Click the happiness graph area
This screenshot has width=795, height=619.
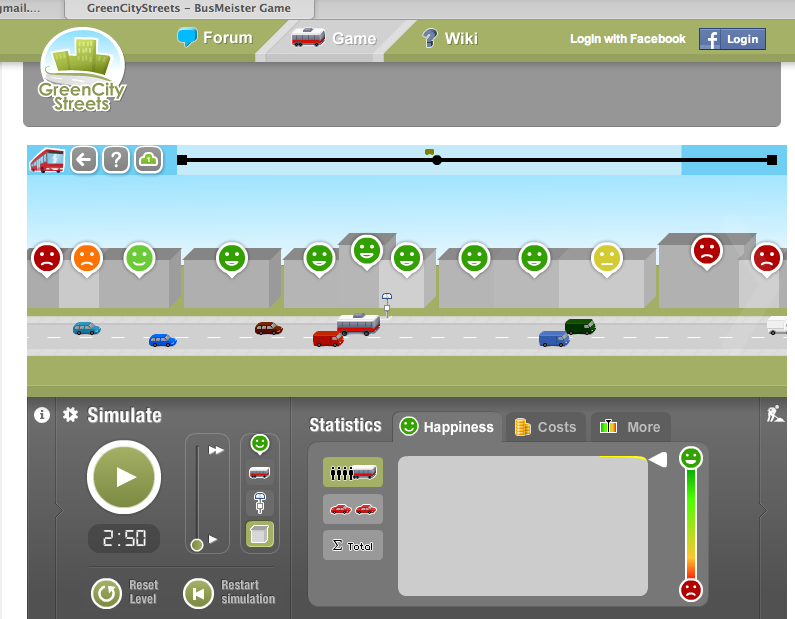pos(523,526)
